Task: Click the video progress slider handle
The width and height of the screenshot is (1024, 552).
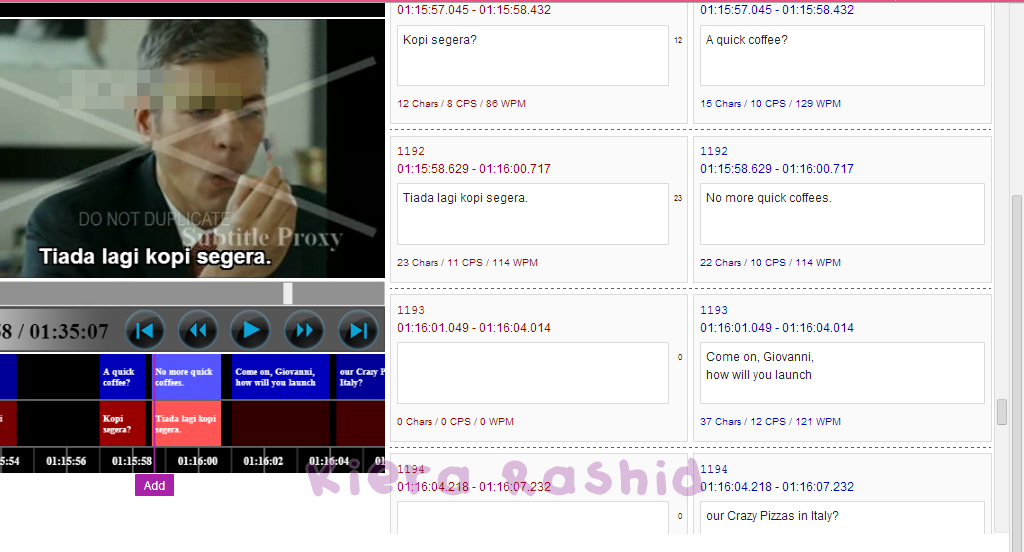Action: (287, 293)
